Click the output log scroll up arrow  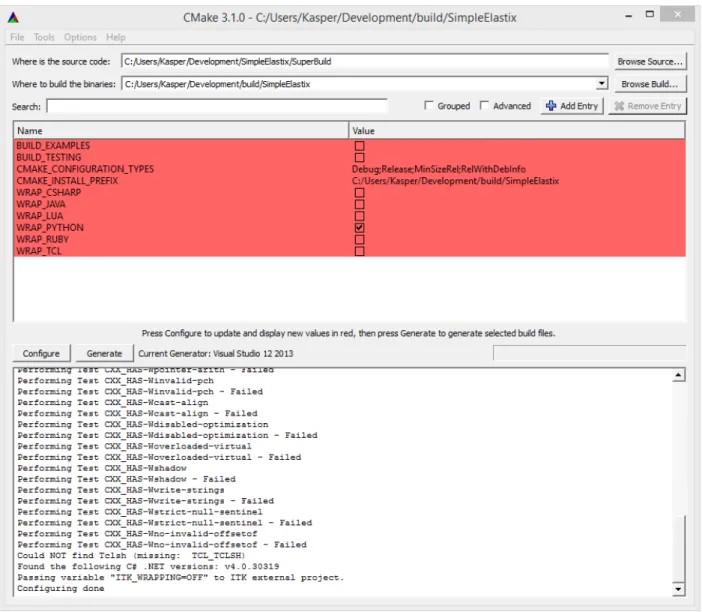(x=679, y=375)
